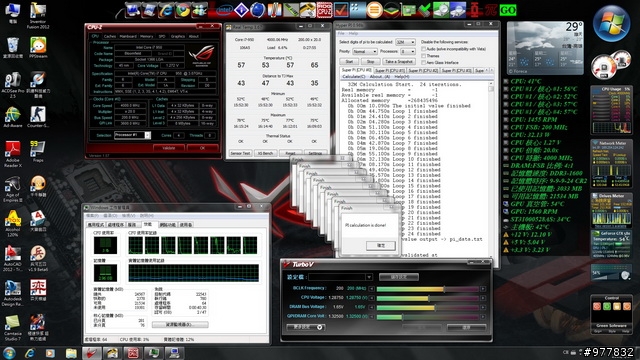Open the red checkmark dock icon
The height and width of the screenshot is (360, 640).
coord(341,10)
